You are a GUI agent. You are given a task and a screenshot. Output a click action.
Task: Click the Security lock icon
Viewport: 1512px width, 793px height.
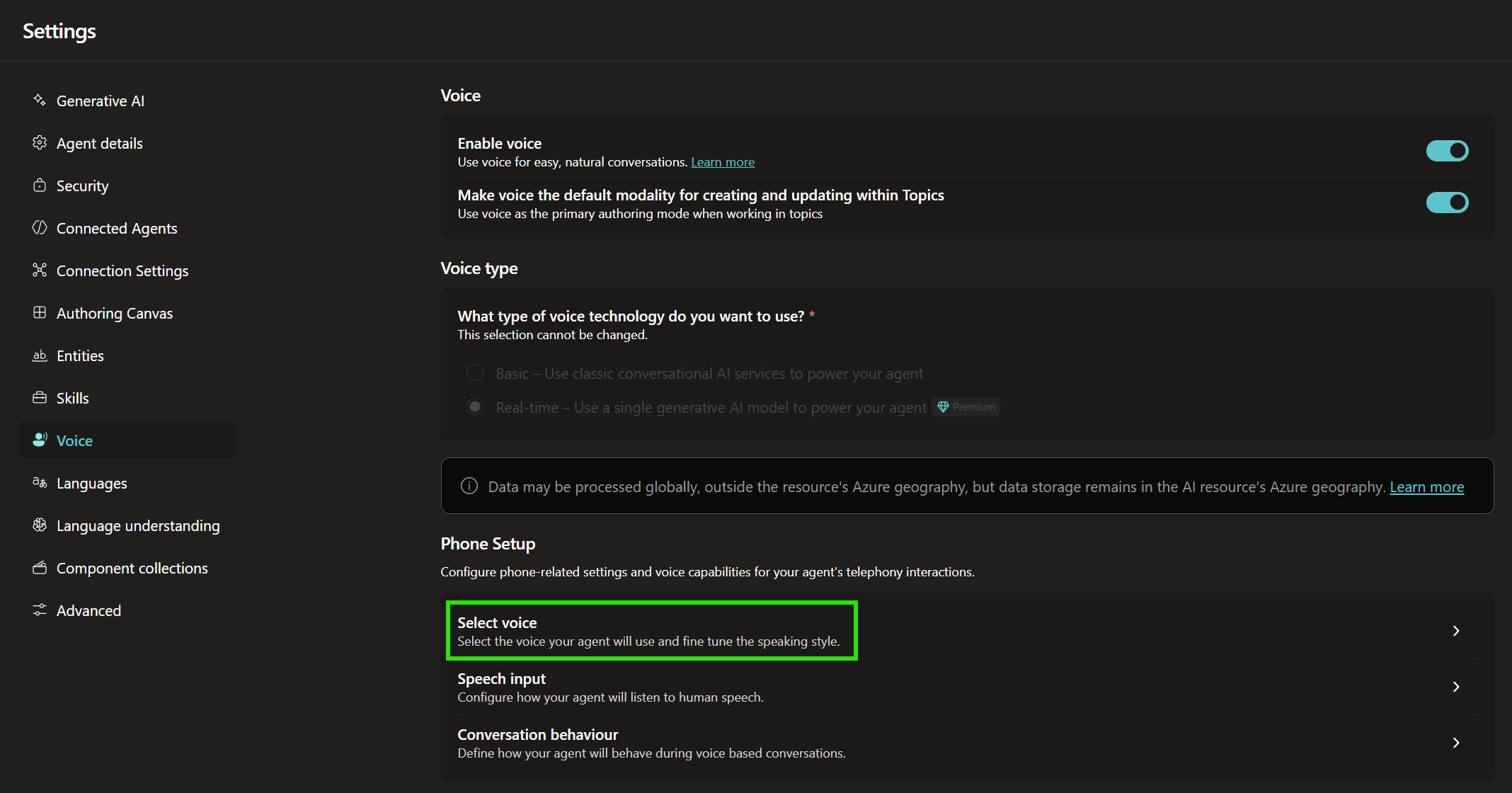point(40,185)
